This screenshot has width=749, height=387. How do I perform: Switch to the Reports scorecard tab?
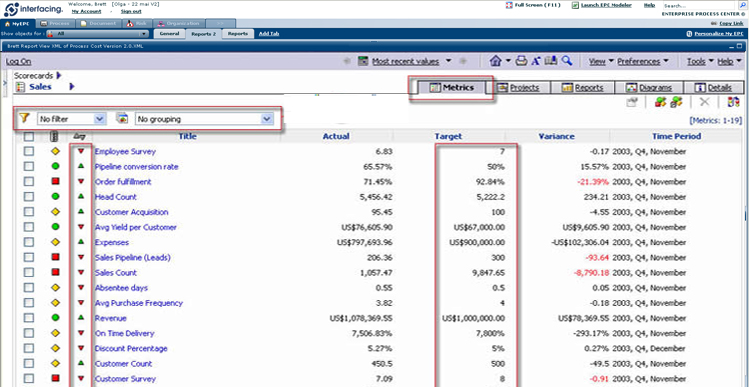[x=582, y=88]
